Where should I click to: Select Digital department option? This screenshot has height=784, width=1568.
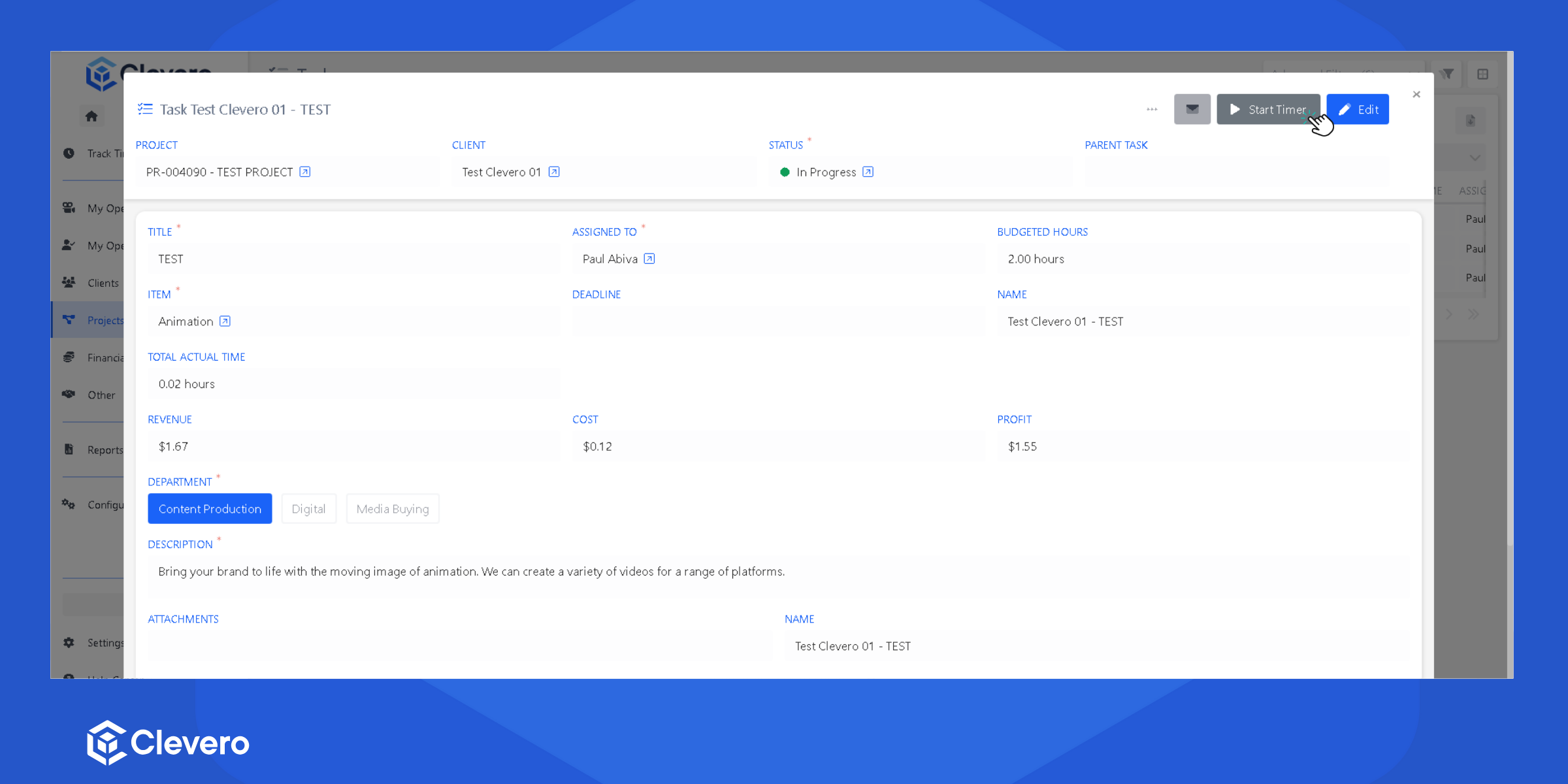pos(308,509)
